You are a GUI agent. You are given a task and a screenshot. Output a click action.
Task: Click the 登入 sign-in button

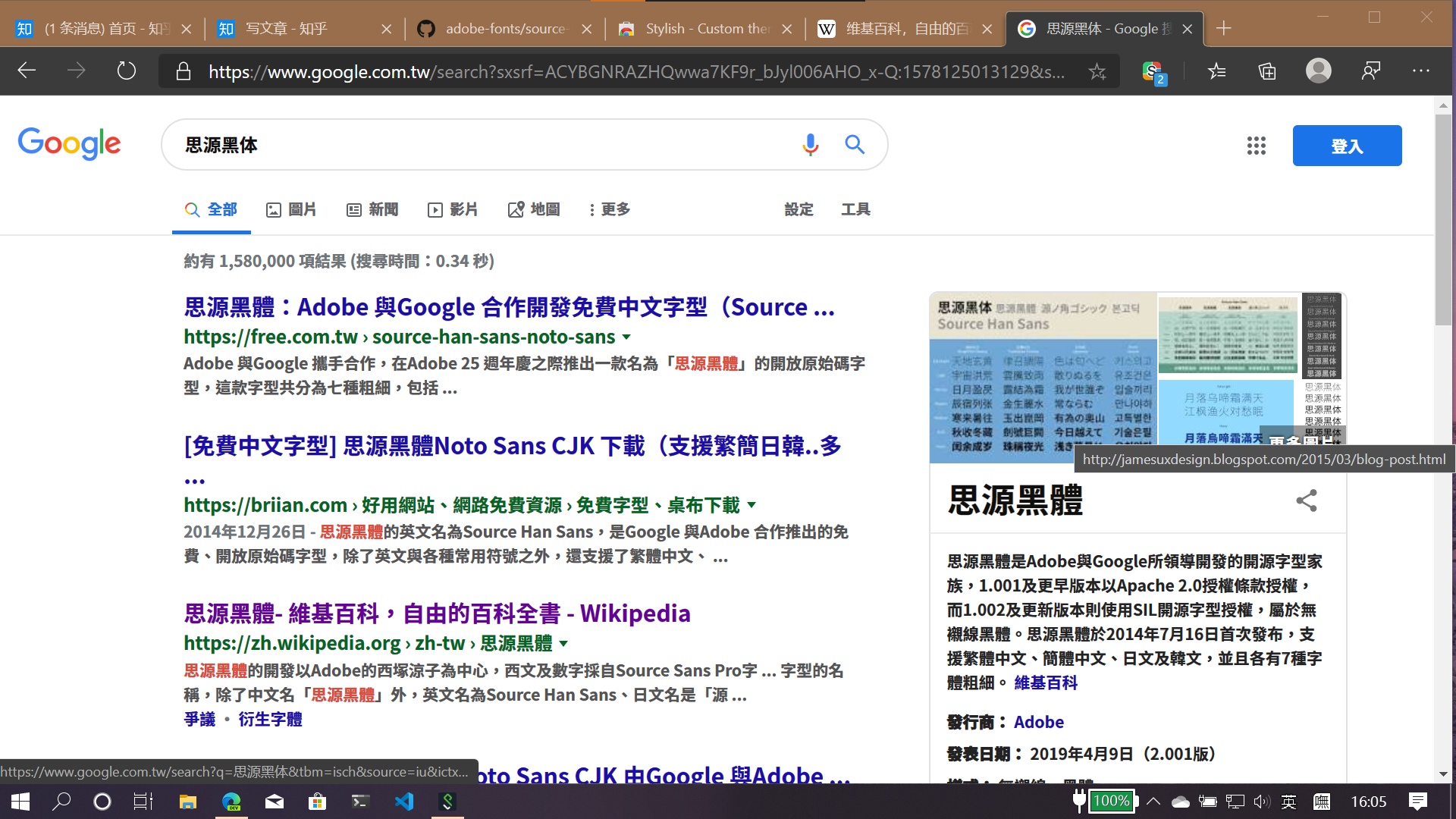coord(1347,146)
